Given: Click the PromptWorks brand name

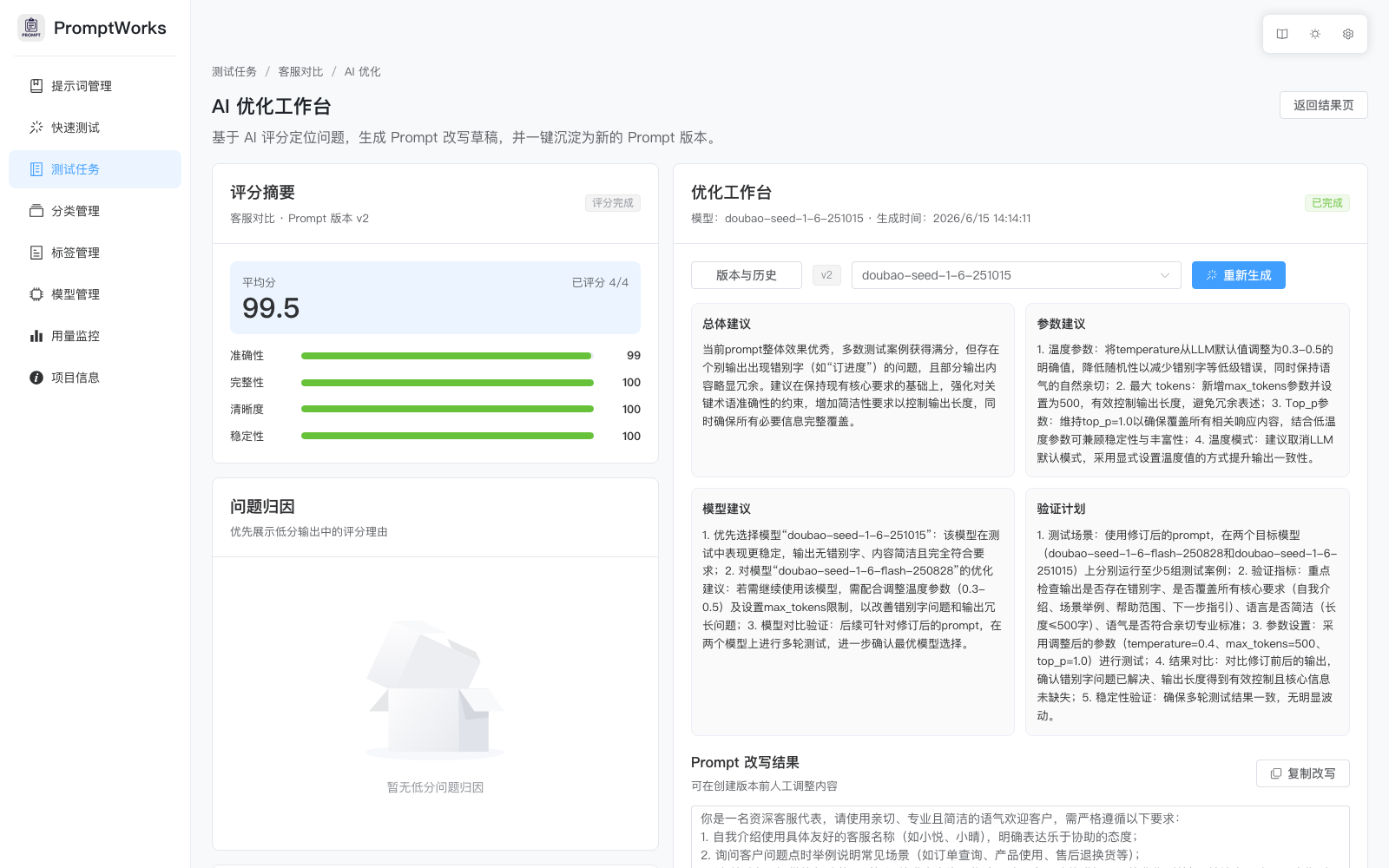Looking at the screenshot, I should pyautogui.click(x=110, y=28).
